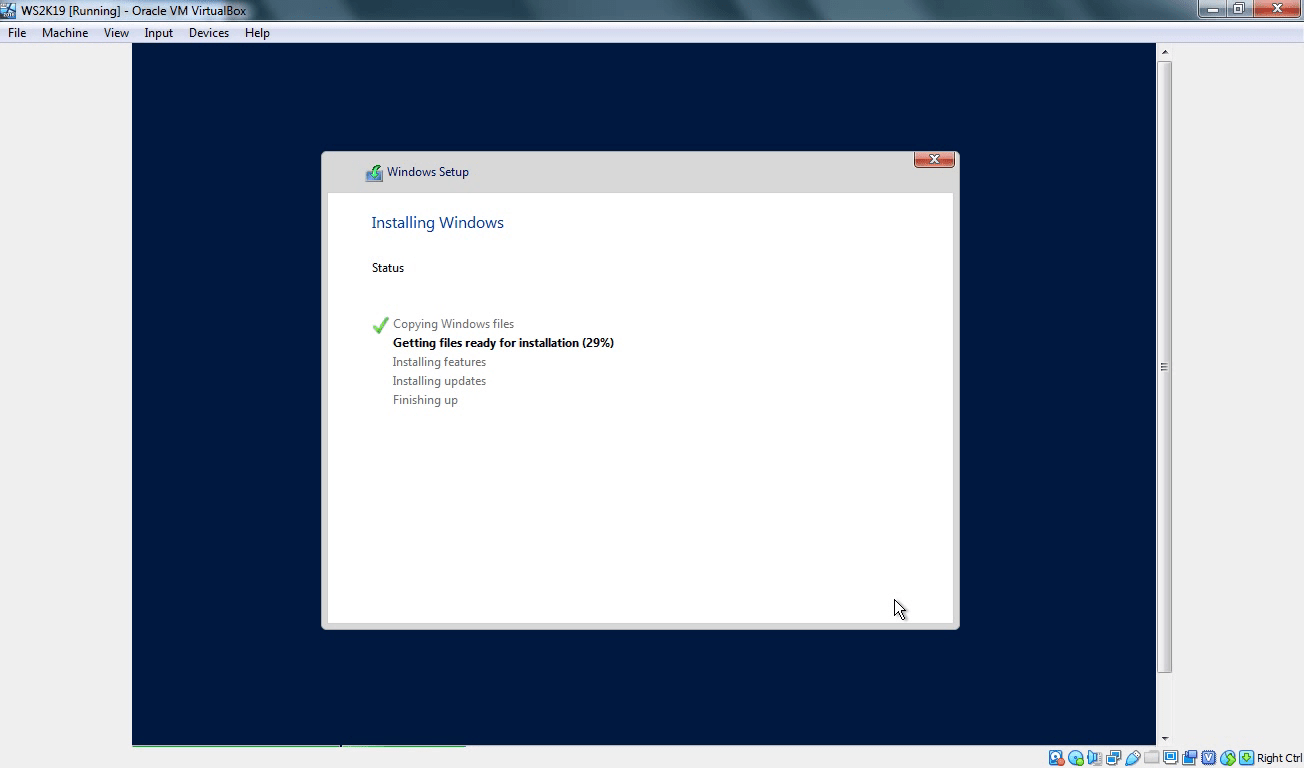Image resolution: width=1304 pixels, height=768 pixels.
Task: Open the Devices menu
Action: click(208, 33)
